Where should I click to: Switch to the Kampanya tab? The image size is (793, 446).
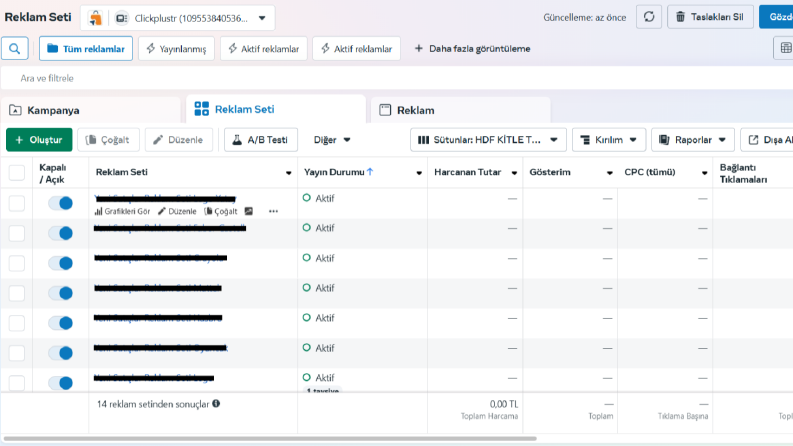point(91,110)
